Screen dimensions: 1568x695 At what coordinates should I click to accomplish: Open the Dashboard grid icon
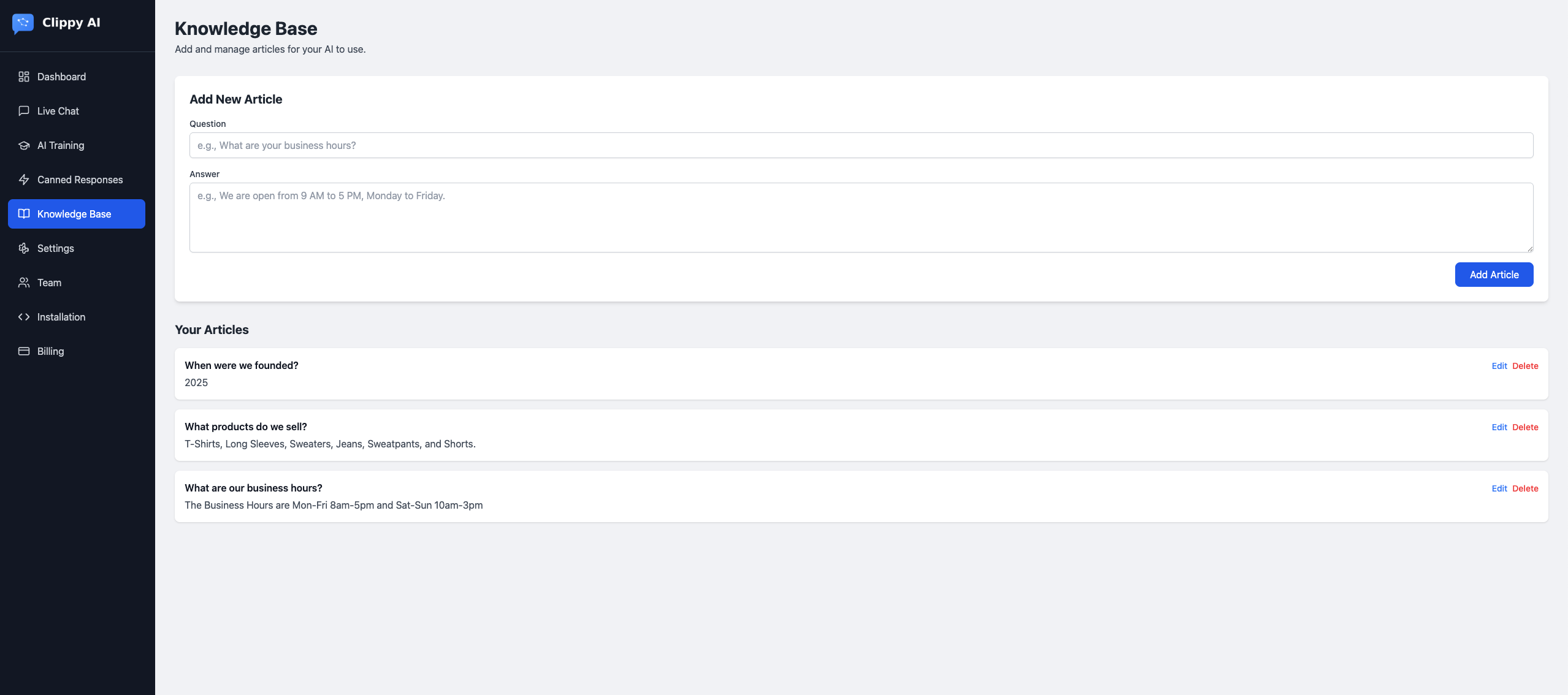click(x=24, y=77)
